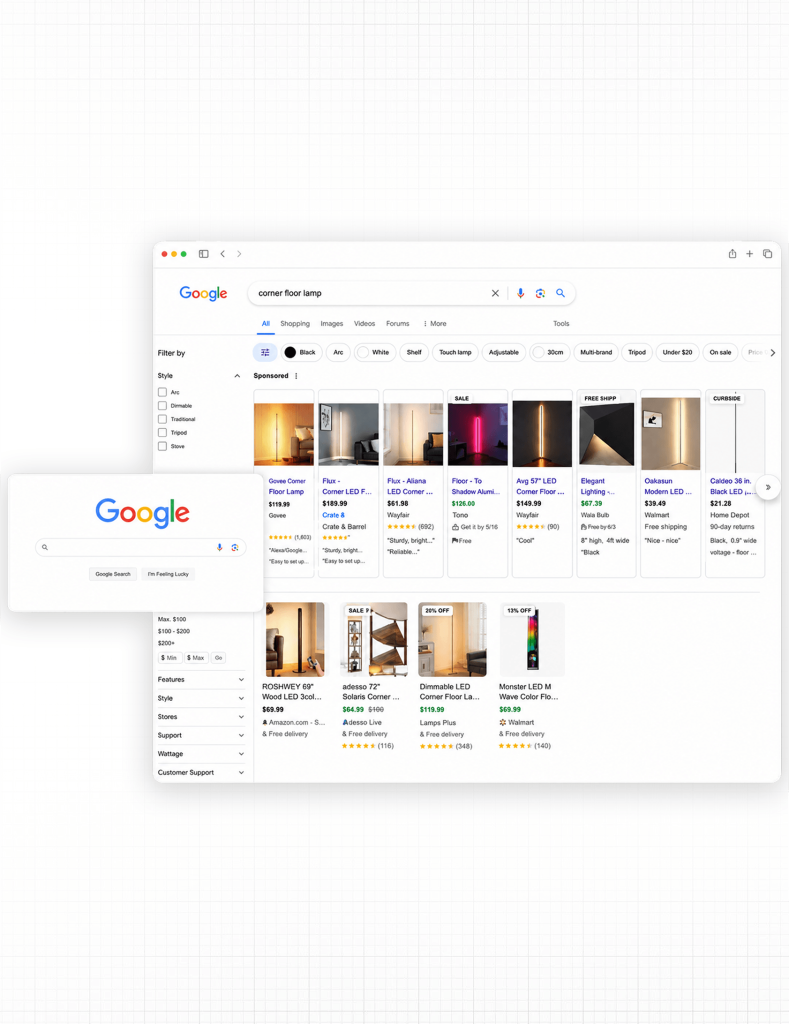Open the browser share icon
789x1024 pixels.
tap(732, 253)
